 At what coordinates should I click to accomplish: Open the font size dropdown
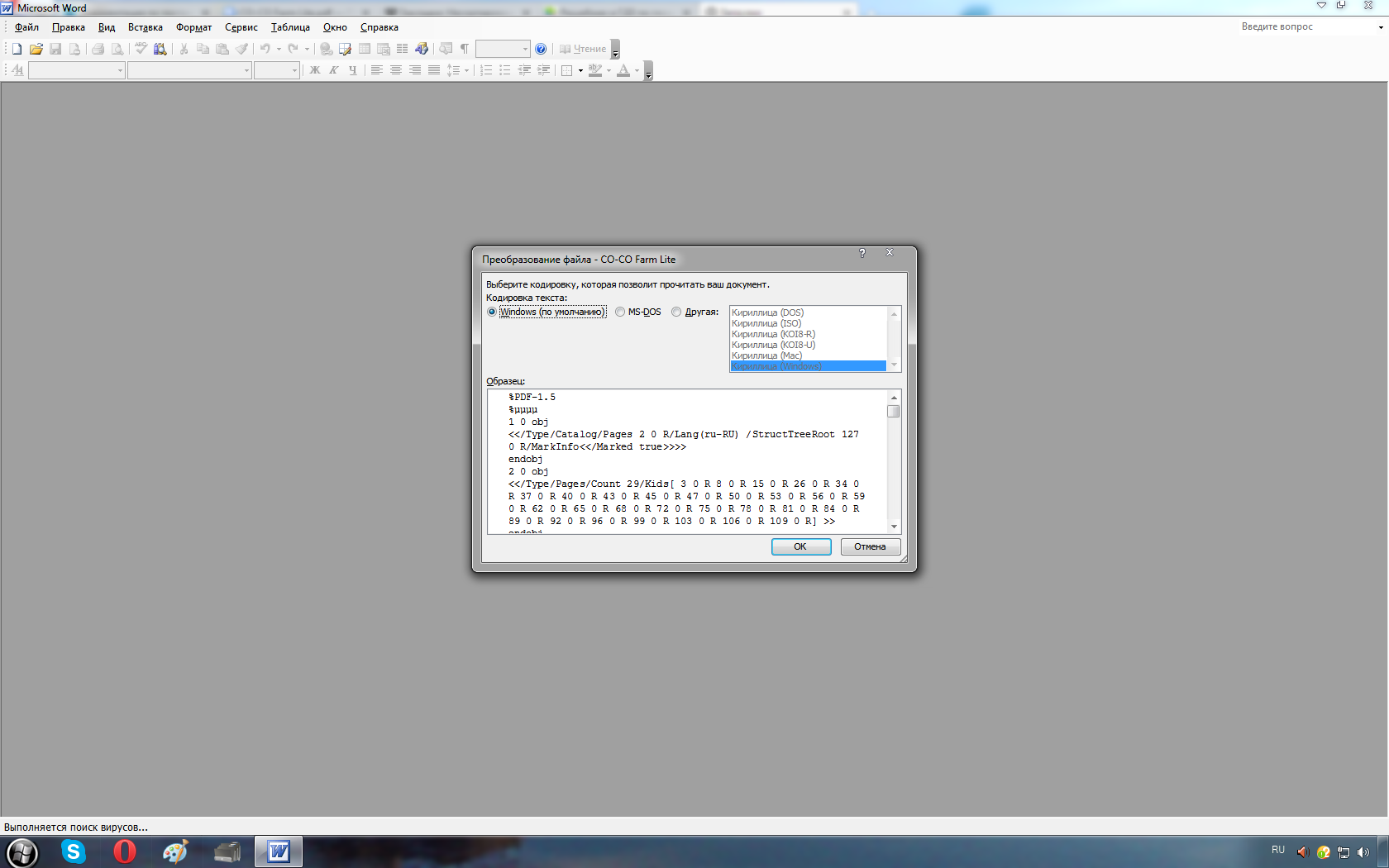(x=294, y=71)
